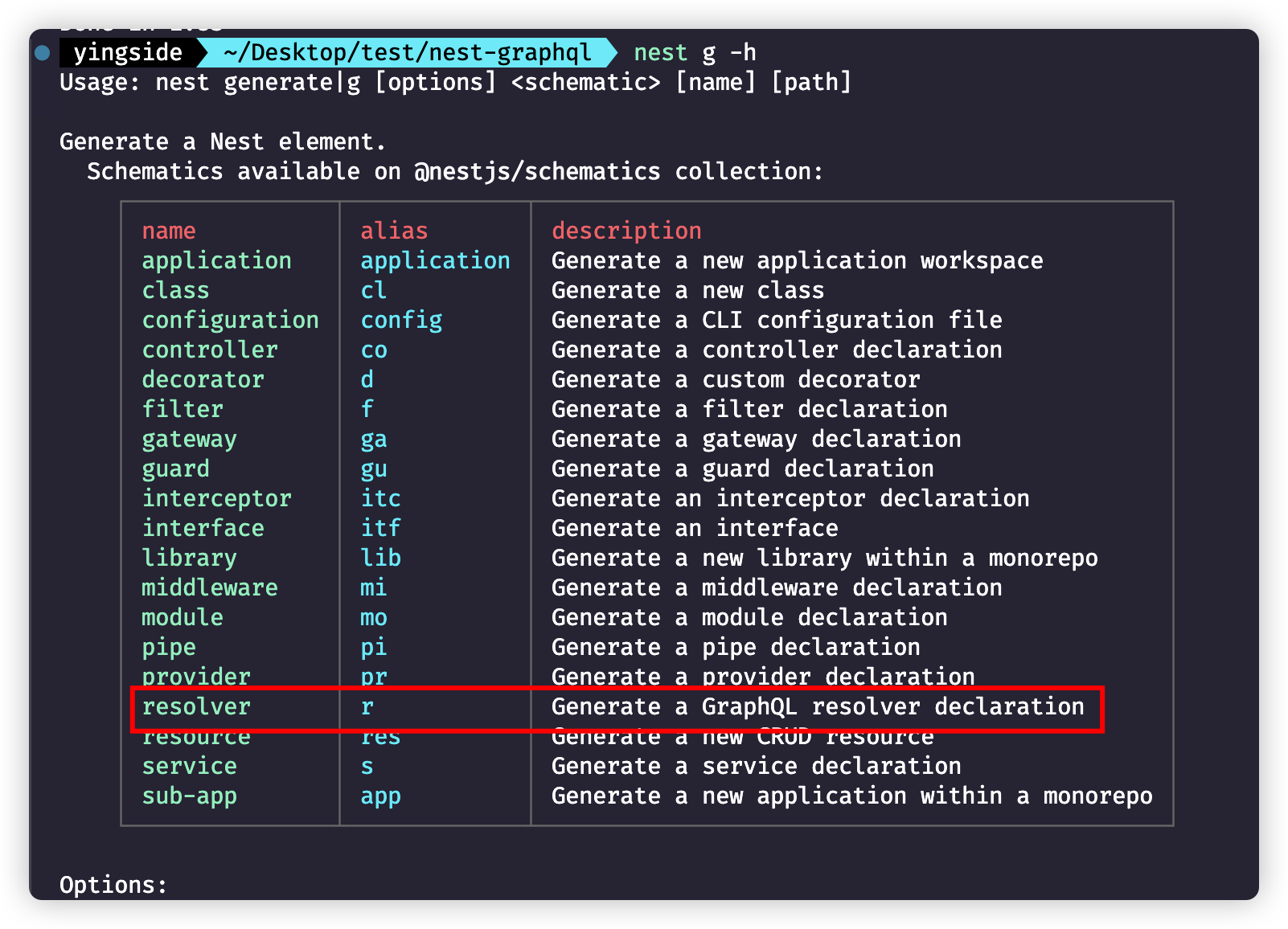Click the yingside username prompt segment

tap(128, 53)
